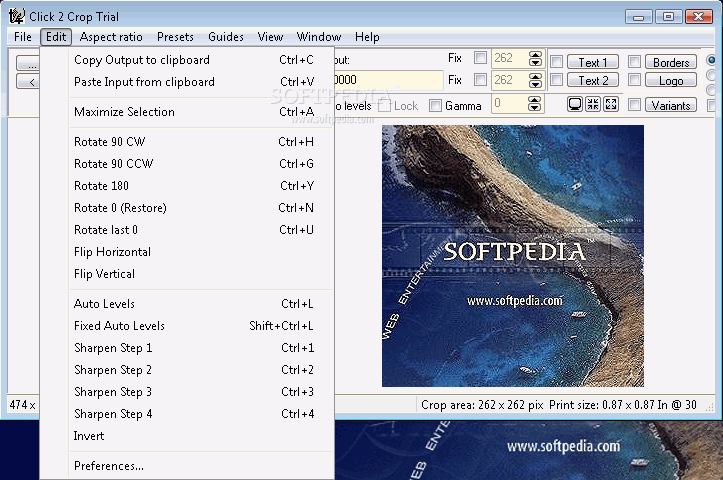Decrease the second 262 value with the down arrow
Viewport: 723px width, 480px height.
pyautogui.click(x=535, y=84)
